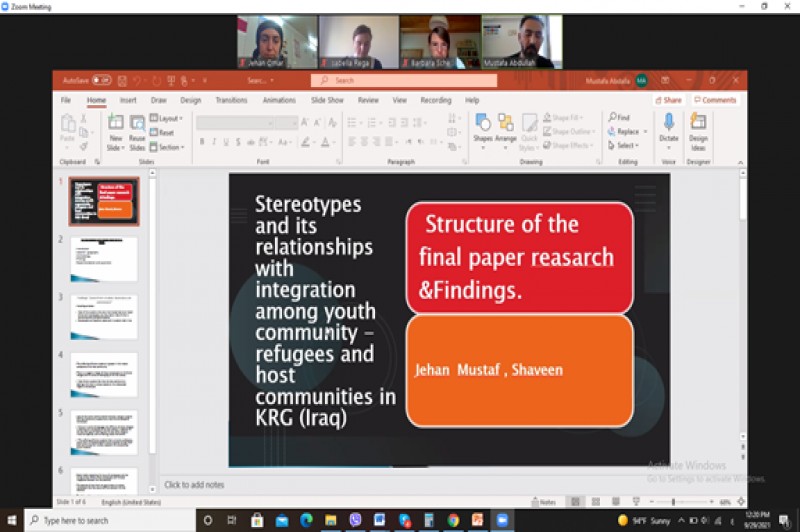
Task: Open the Select dropdown in Editing
Action: [623, 146]
